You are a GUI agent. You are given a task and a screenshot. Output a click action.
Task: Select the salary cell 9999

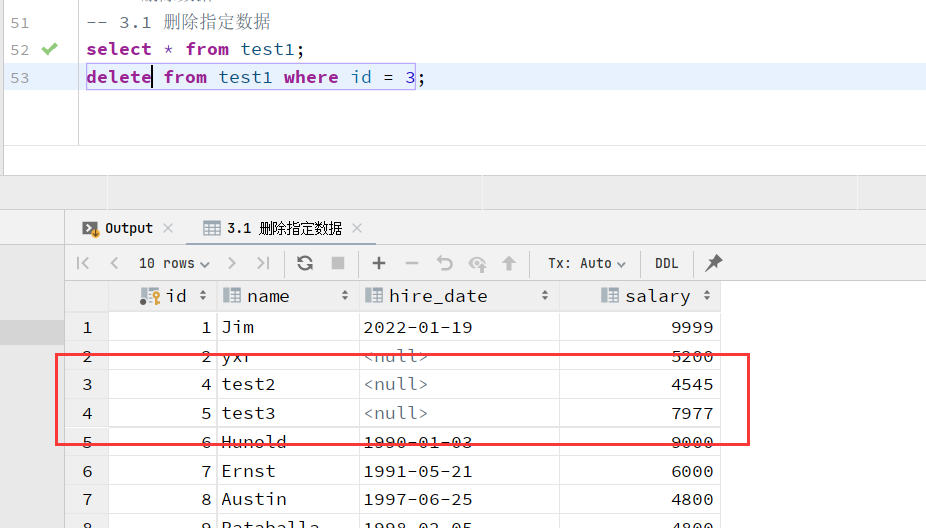(640, 327)
